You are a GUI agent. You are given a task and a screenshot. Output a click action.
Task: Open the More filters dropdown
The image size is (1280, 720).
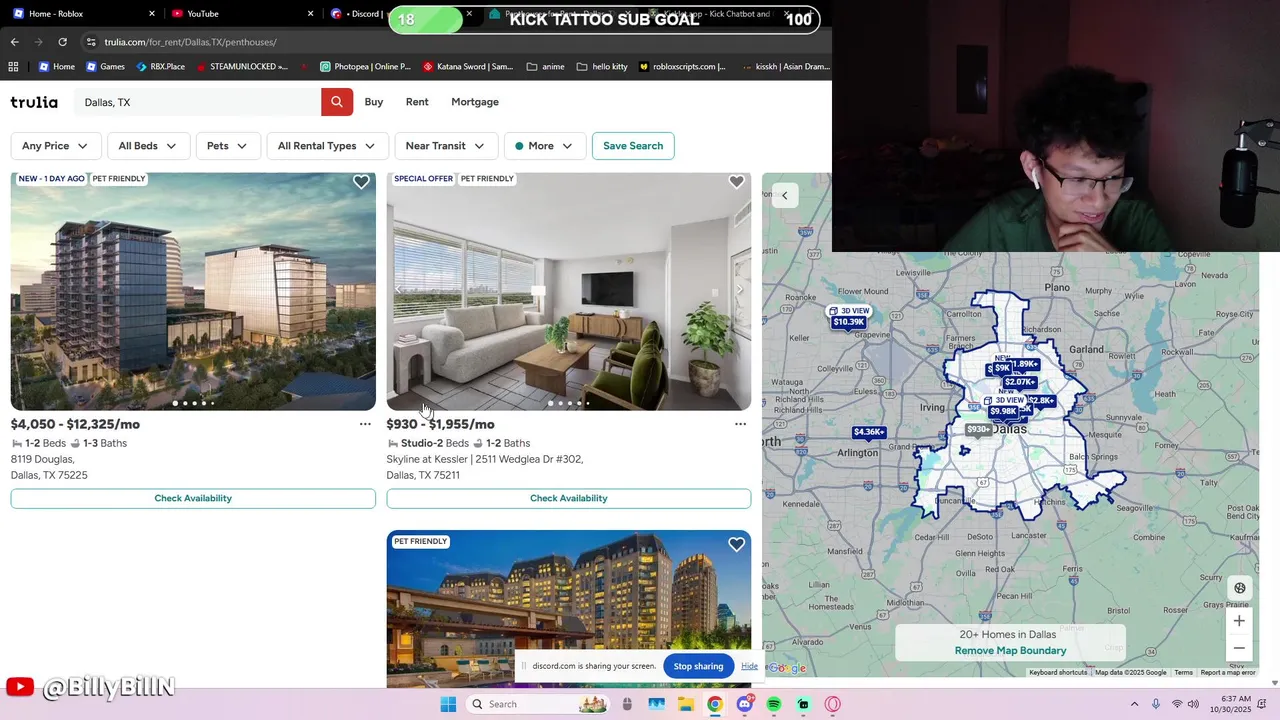[545, 146]
